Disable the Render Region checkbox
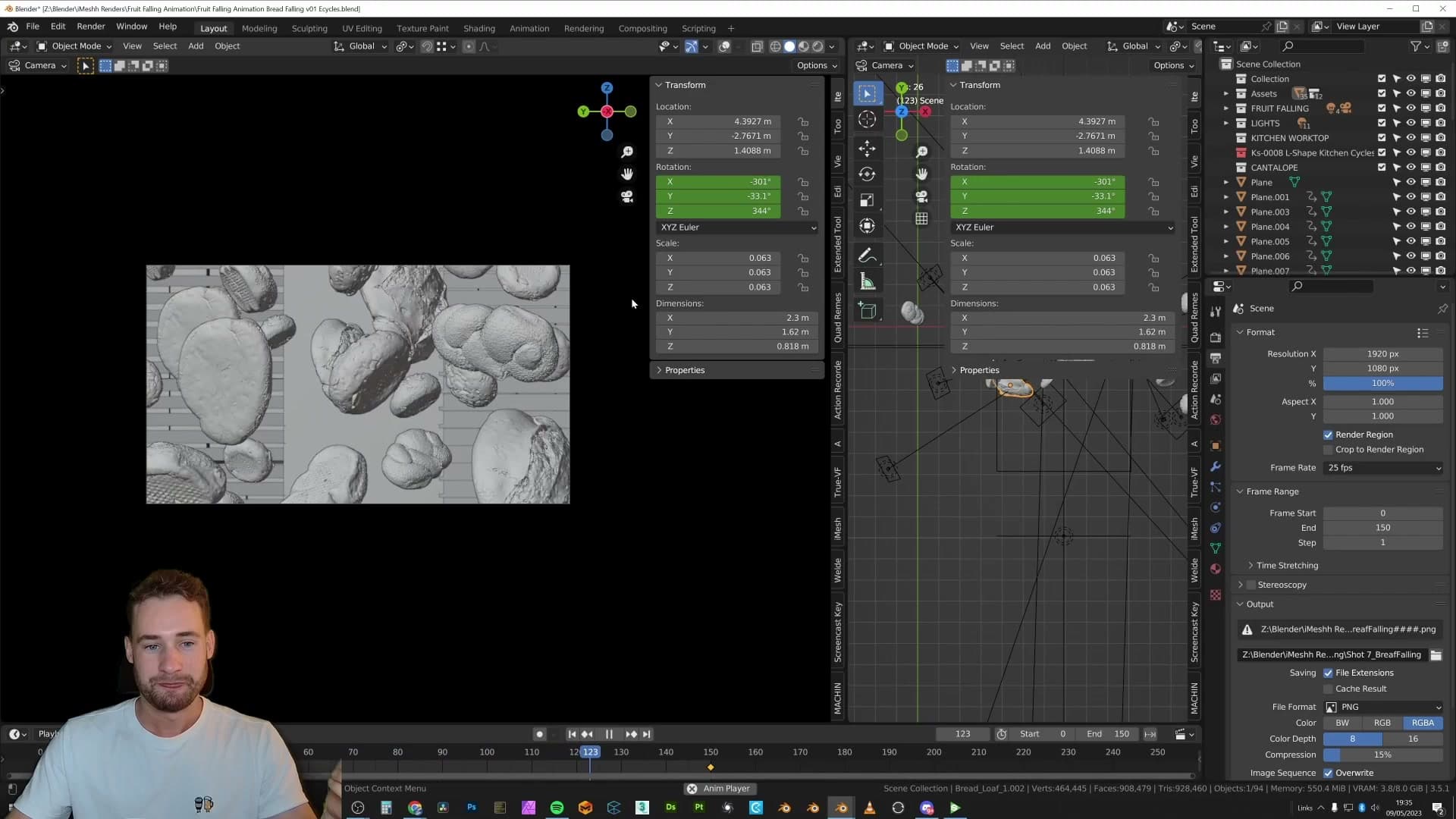Image resolution: width=1456 pixels, height=819 pixels. pos(1328,435)
